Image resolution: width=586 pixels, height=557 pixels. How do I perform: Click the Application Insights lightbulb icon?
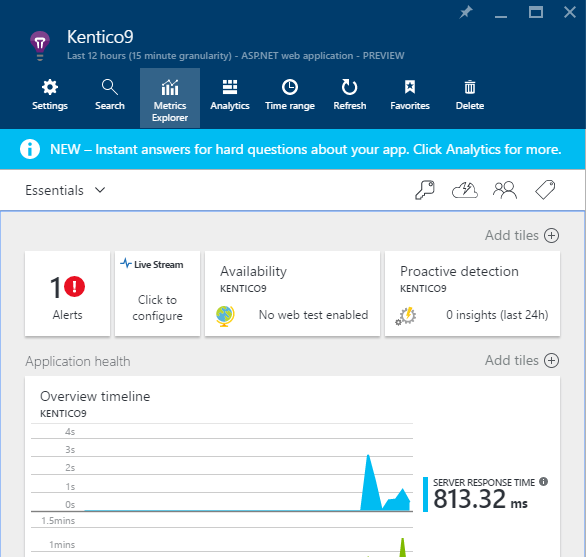click(40, 46)
